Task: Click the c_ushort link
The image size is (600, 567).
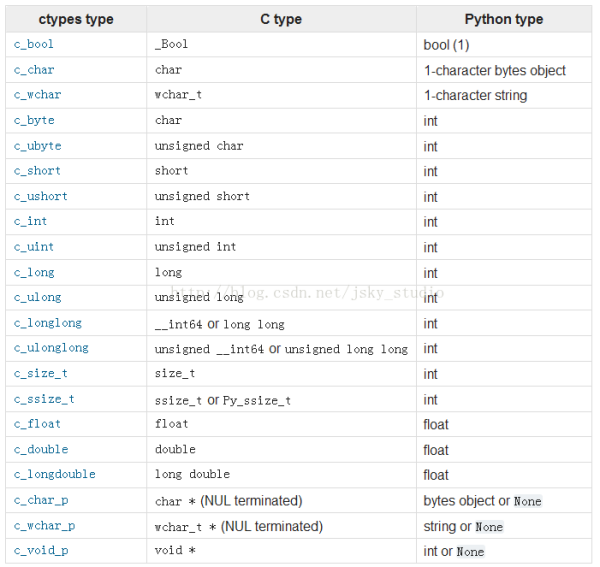Action: click(41, 196)
